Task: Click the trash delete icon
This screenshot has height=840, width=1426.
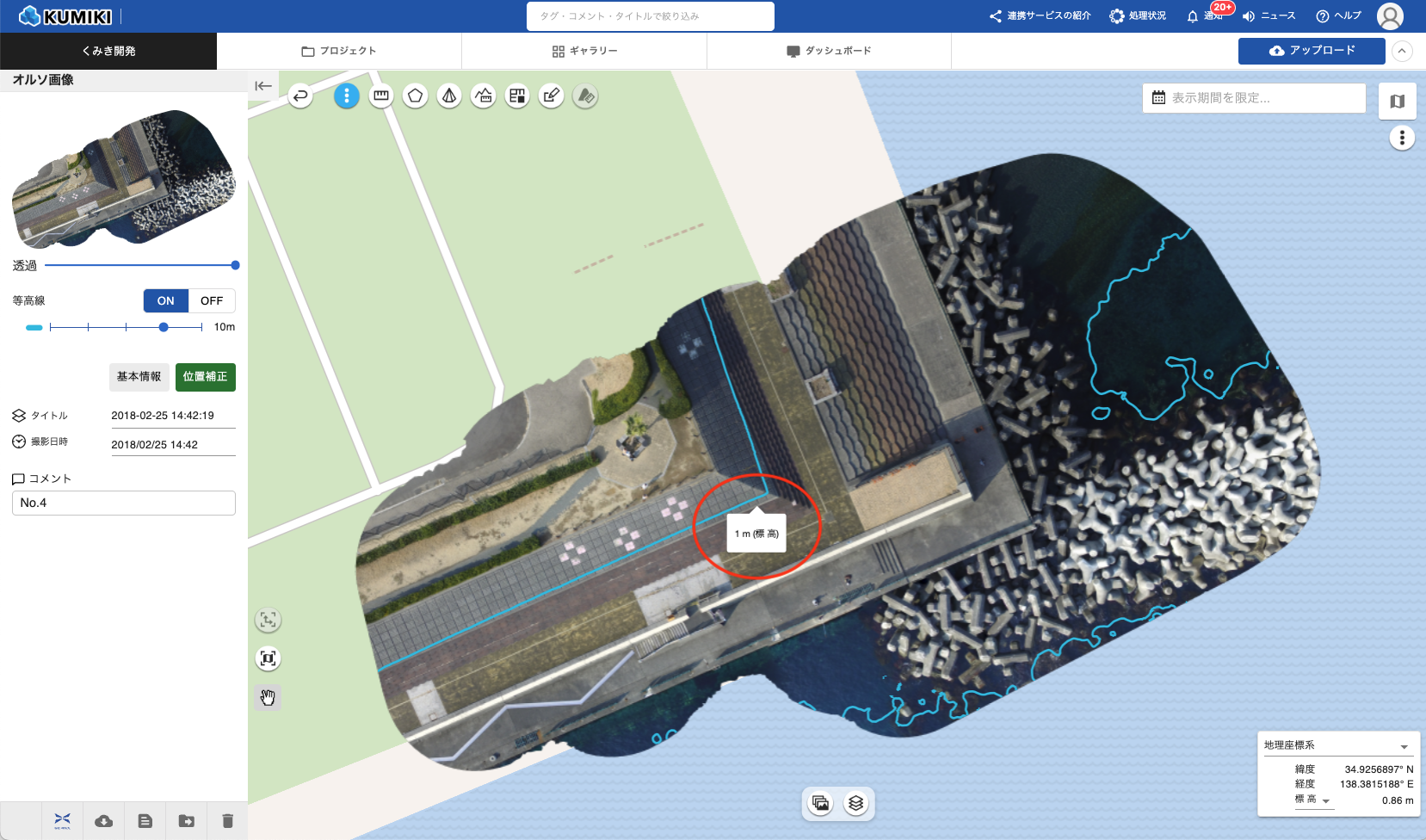Action: pos(227,821)
